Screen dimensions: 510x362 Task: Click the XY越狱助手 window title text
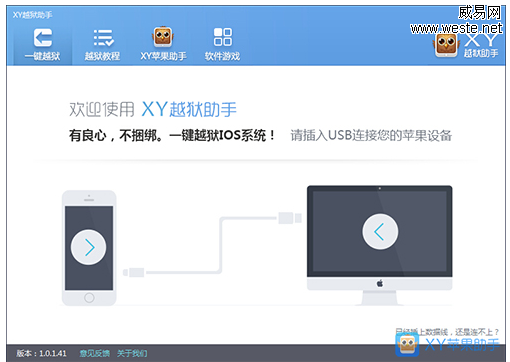(33, 15)
